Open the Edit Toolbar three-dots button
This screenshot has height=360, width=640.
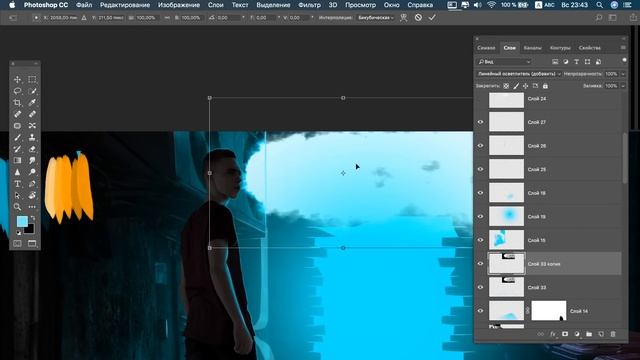tap(32, 207)
